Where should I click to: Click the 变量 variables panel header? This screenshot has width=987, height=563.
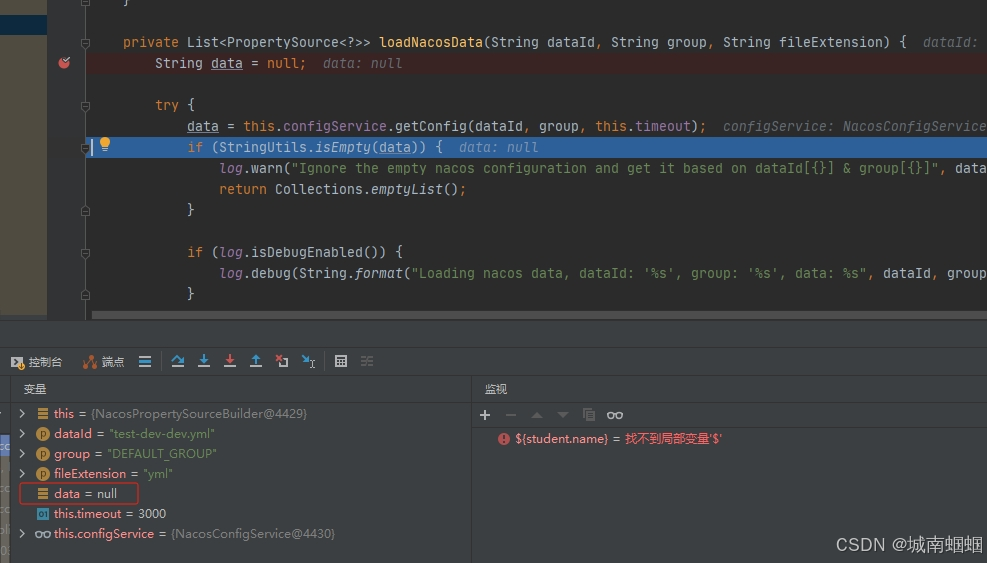click(x=35, y=389)
